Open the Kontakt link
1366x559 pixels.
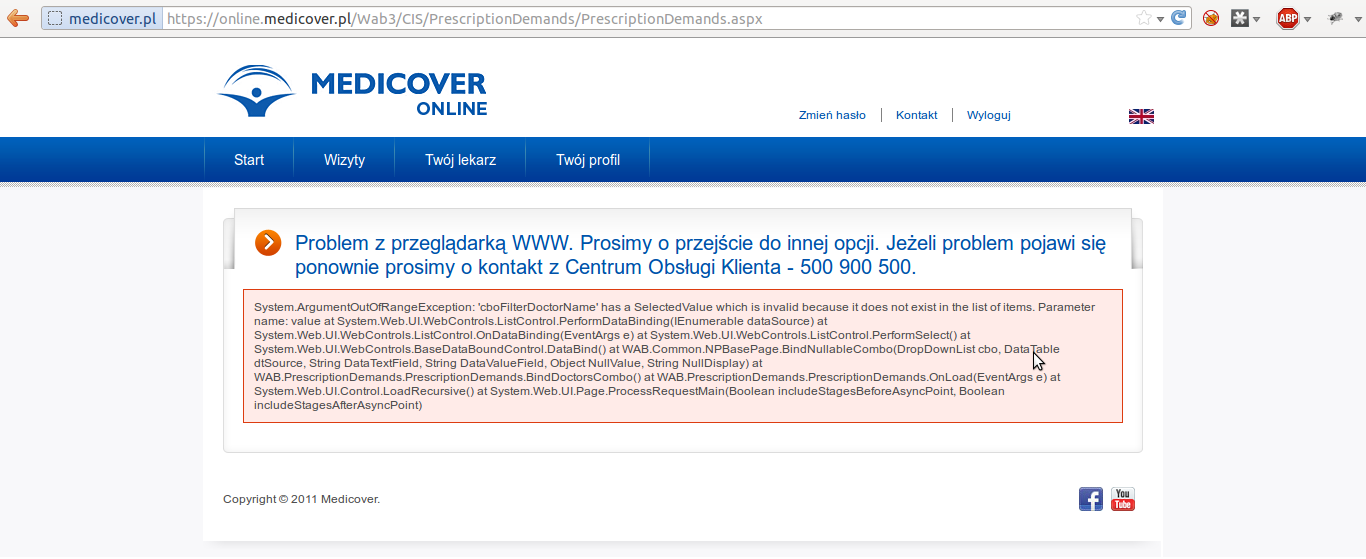917,115
